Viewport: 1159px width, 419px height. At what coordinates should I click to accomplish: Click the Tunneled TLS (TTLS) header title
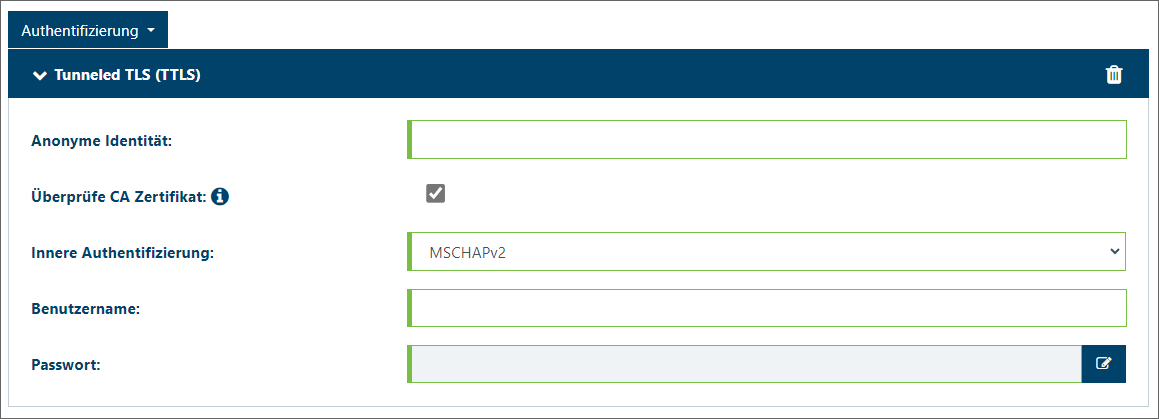(x=128, y=75)
